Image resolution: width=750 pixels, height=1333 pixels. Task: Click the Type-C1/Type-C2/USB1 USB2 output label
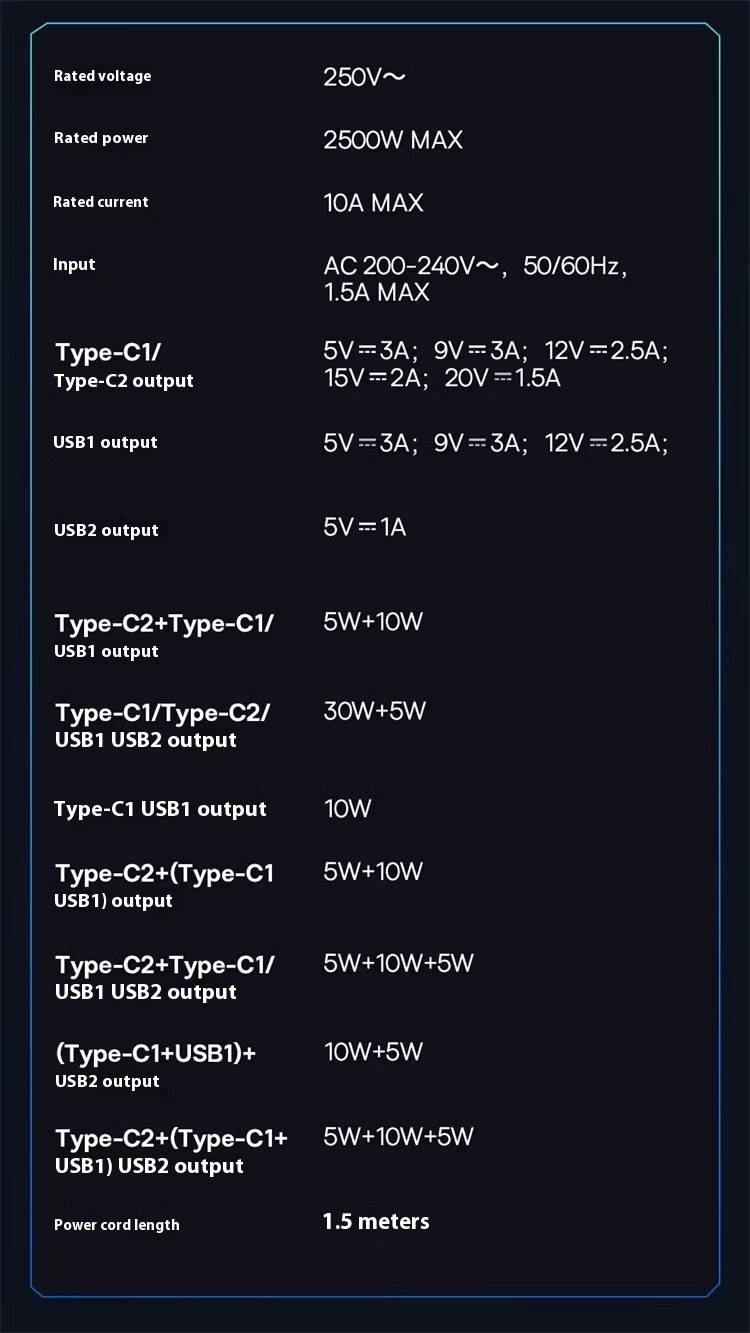pyautogui.click(x=162, y=726)
